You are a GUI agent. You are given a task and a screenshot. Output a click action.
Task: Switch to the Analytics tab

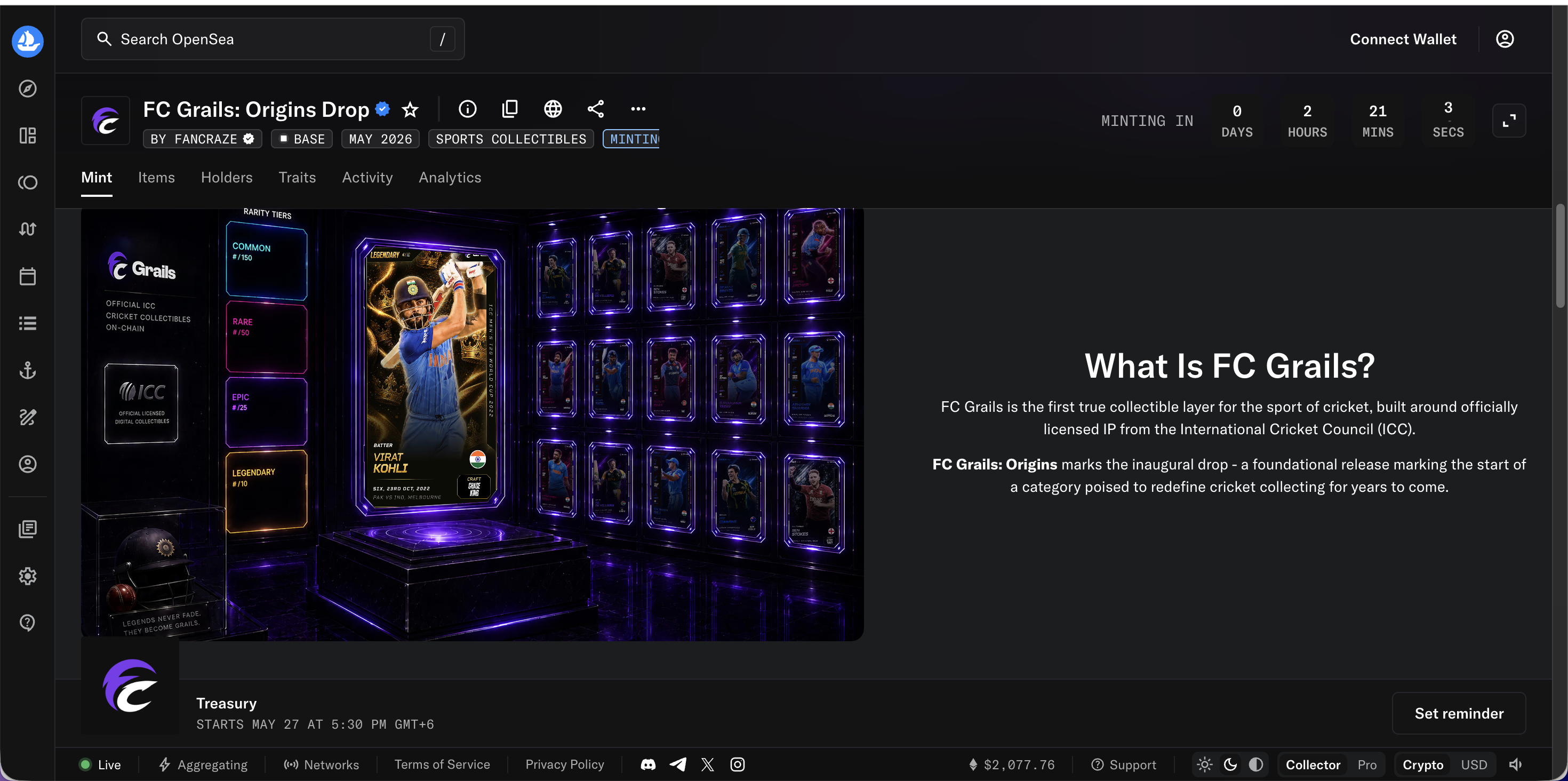450,177
